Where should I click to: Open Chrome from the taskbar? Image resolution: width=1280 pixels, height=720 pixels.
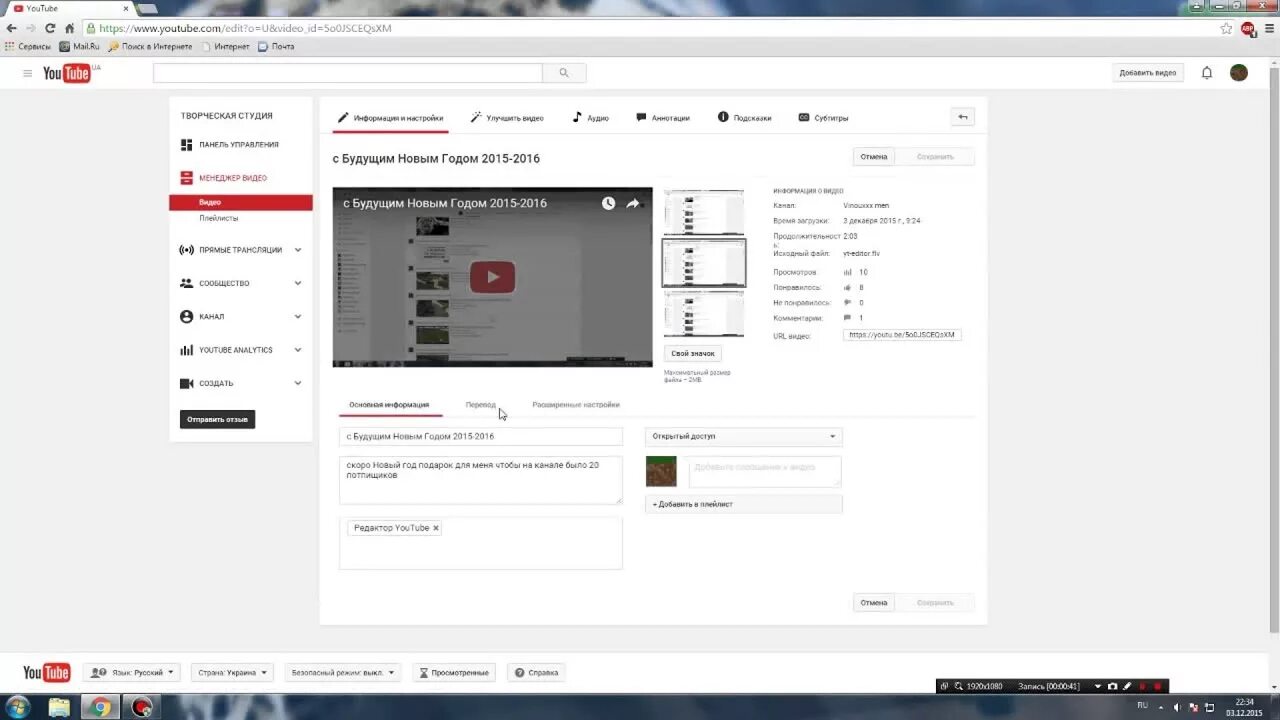[100, 707]
